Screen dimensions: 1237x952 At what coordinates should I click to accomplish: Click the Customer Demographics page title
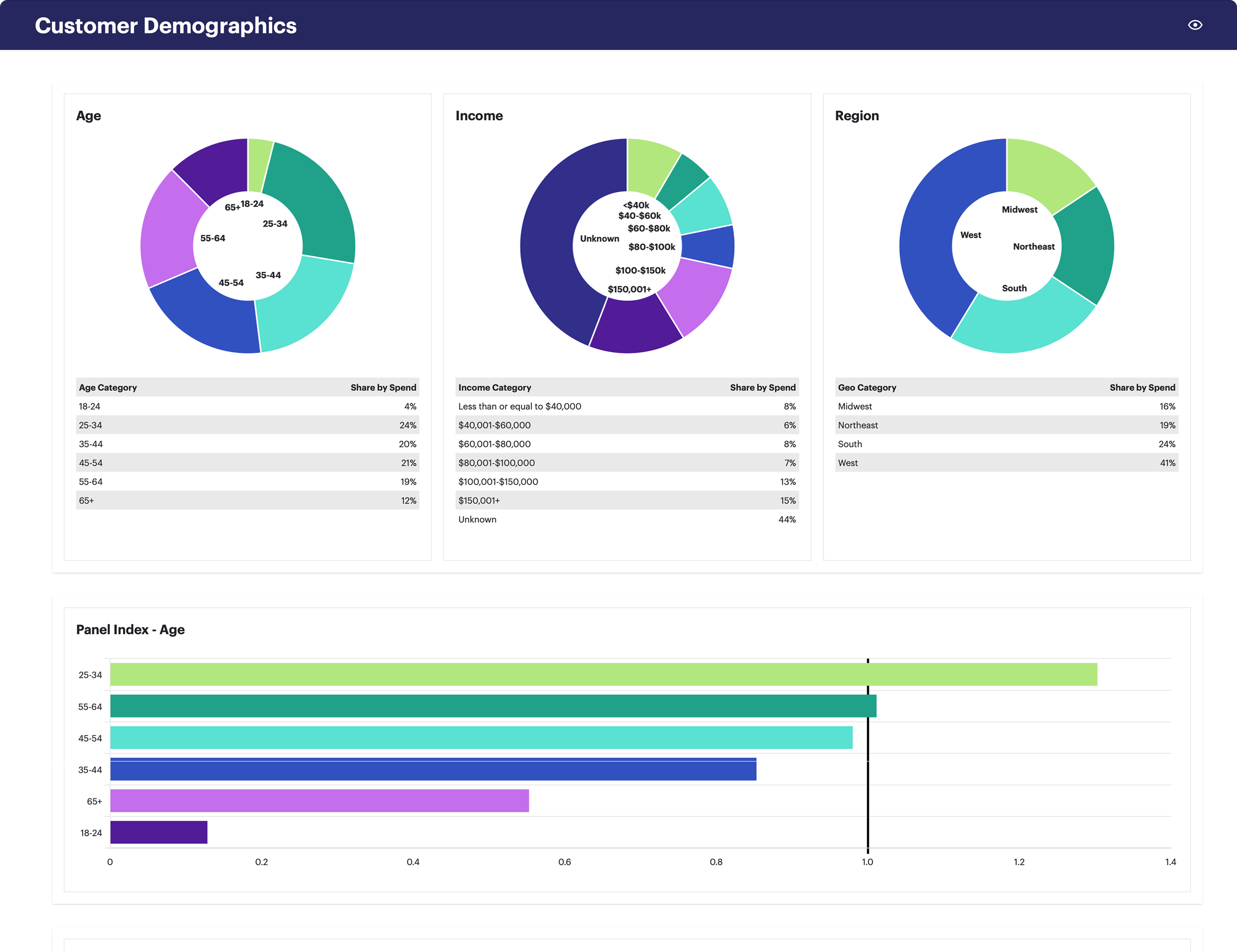pos(165,26)
